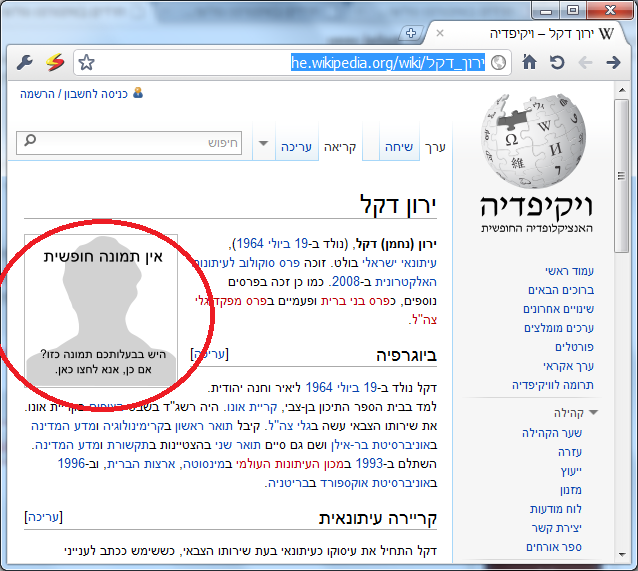Click the Wikipedia W favicon on tab
Viewport: 638px width, 571px height.
pyautogui.click(x=606, y=33)
